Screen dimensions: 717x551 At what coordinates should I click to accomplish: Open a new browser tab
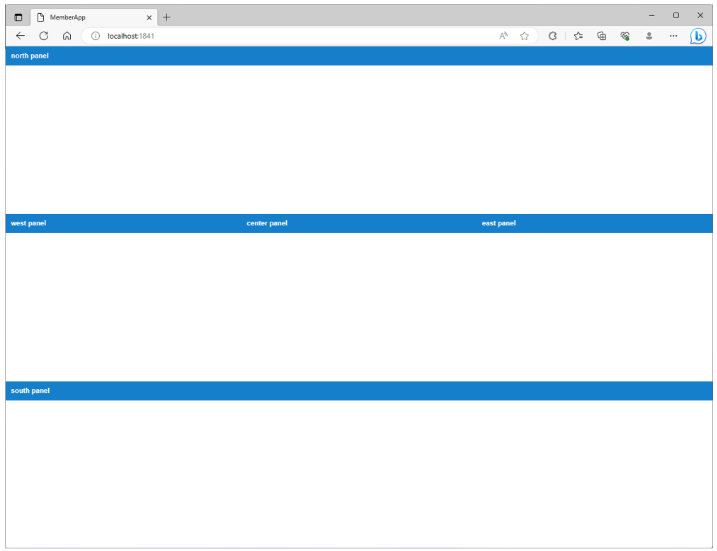[166, 17]
